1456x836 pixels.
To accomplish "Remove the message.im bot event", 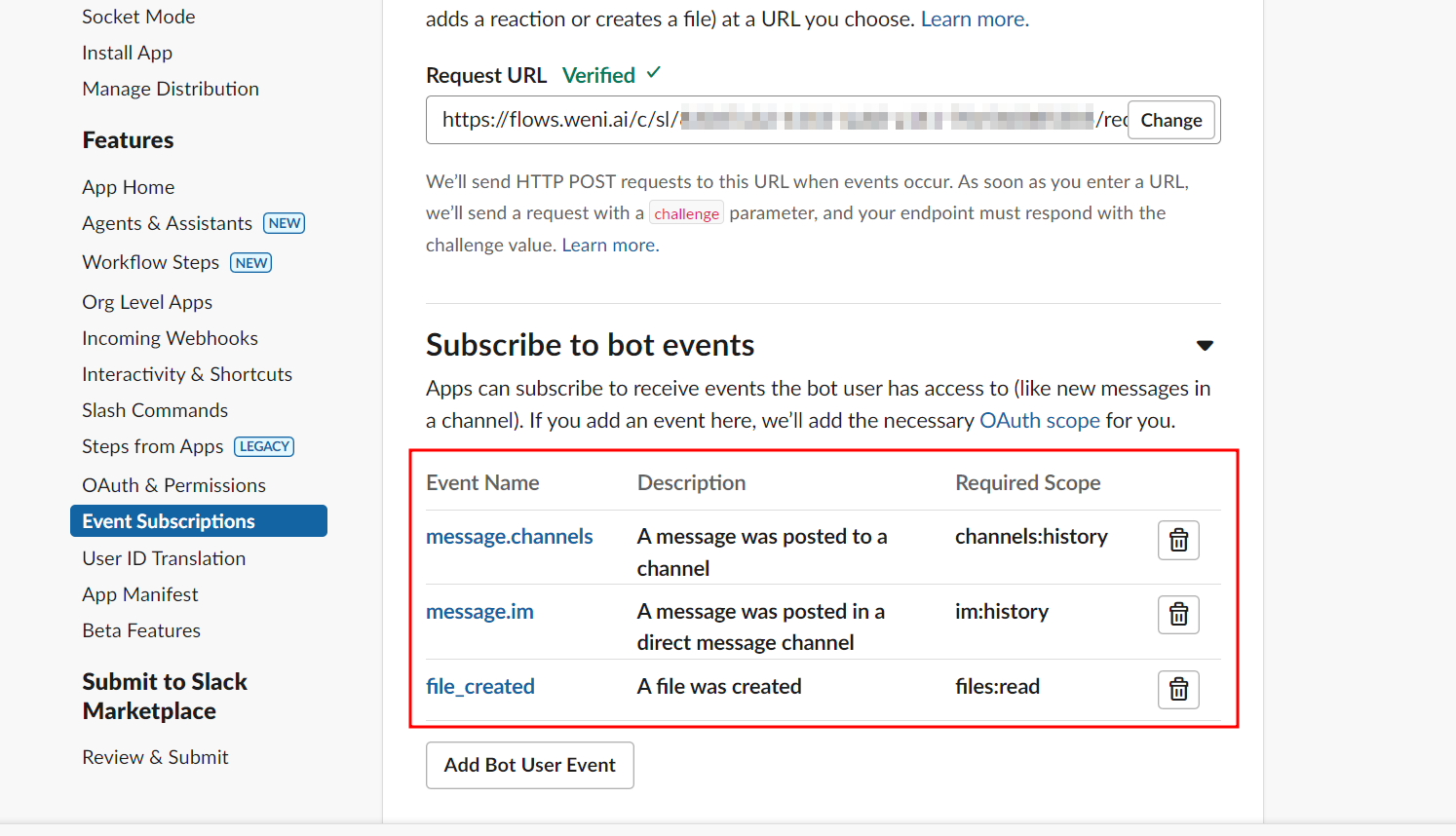I will [x=1178, y=614].
